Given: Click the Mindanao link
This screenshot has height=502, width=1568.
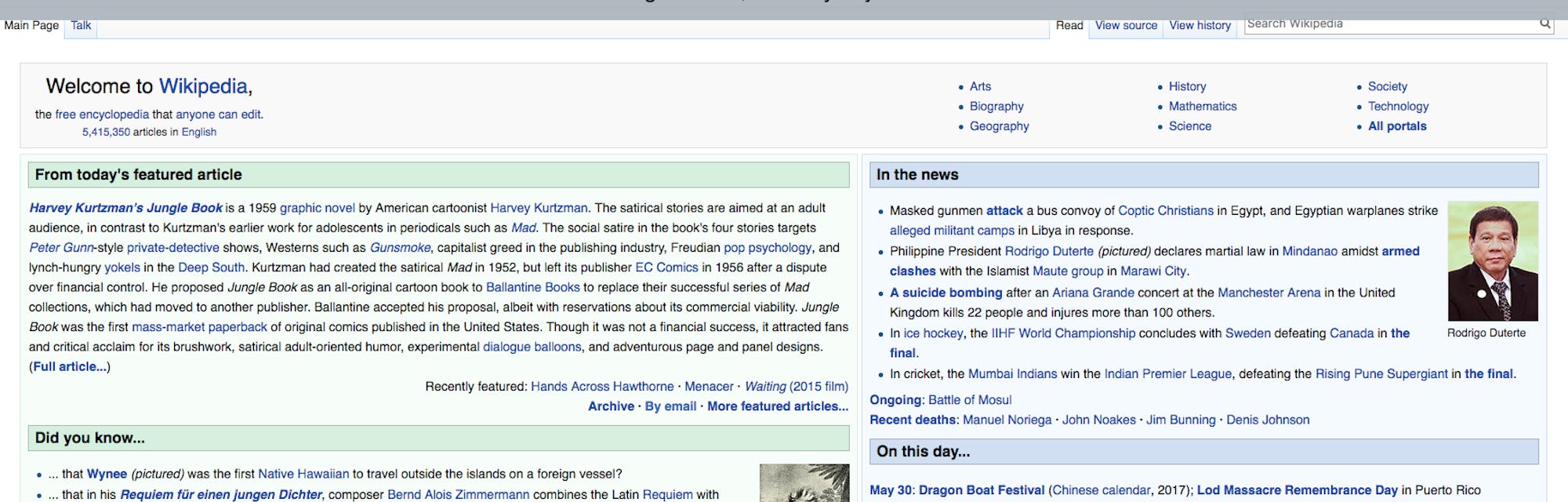Looking at the screenshot, I should click(x=1309, y=252).
